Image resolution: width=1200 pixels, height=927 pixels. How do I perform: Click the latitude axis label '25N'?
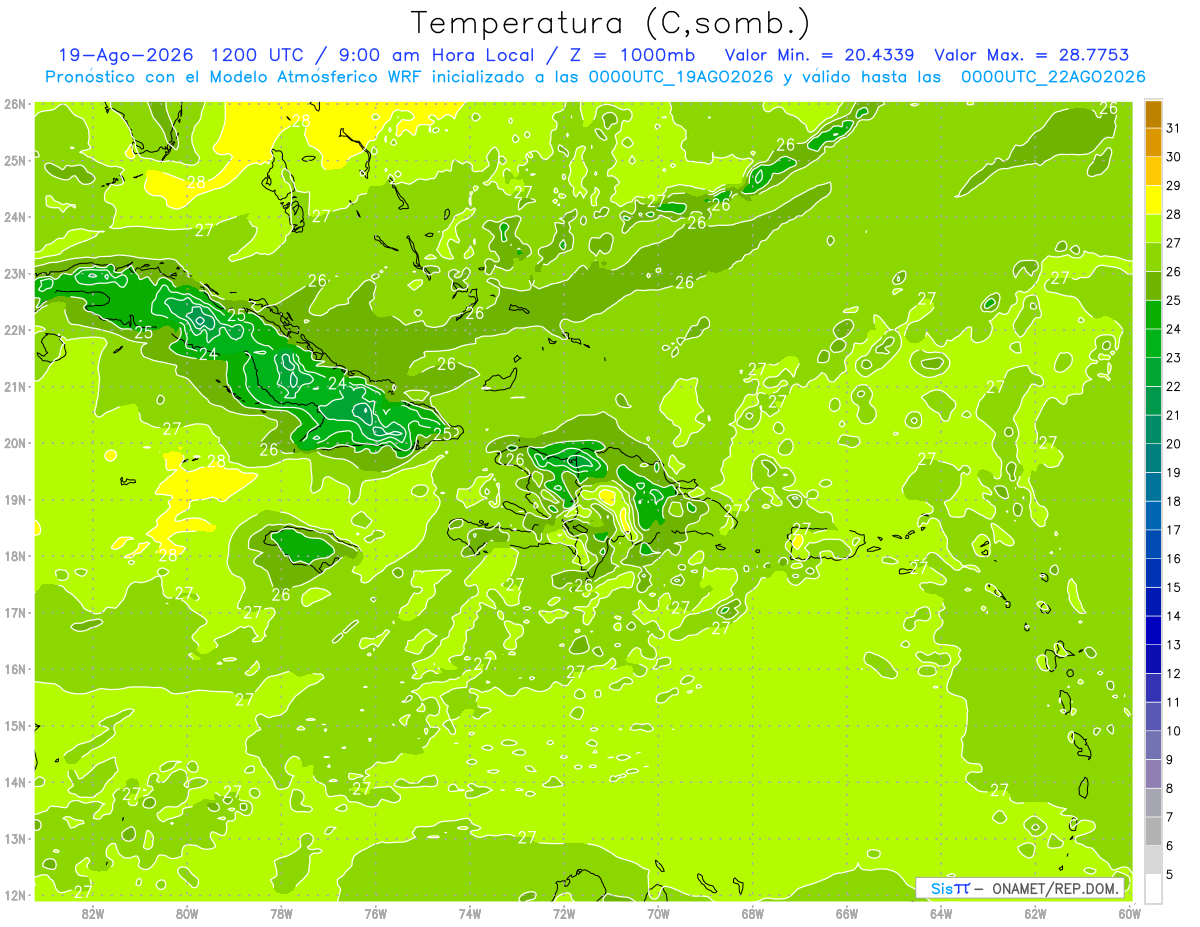pyautogui.click(x=14, y=160)
